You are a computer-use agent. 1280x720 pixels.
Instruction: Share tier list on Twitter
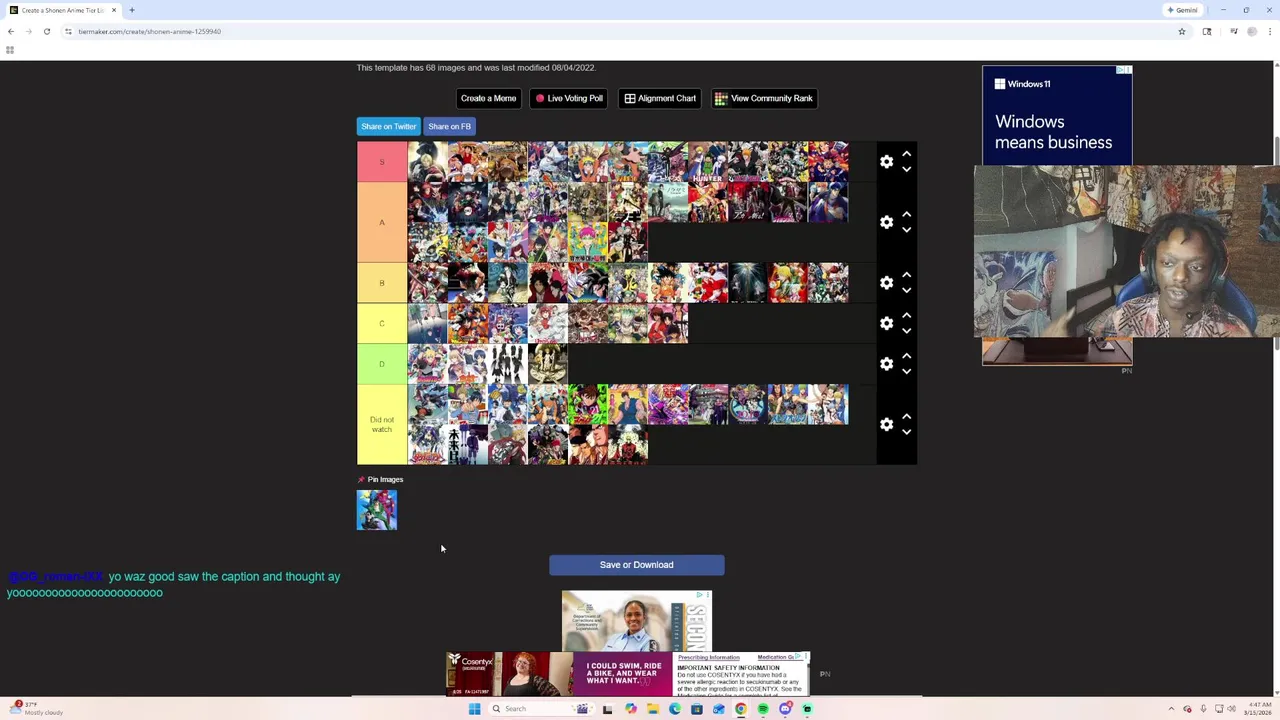pyautogui.click(x=388, y=126)
